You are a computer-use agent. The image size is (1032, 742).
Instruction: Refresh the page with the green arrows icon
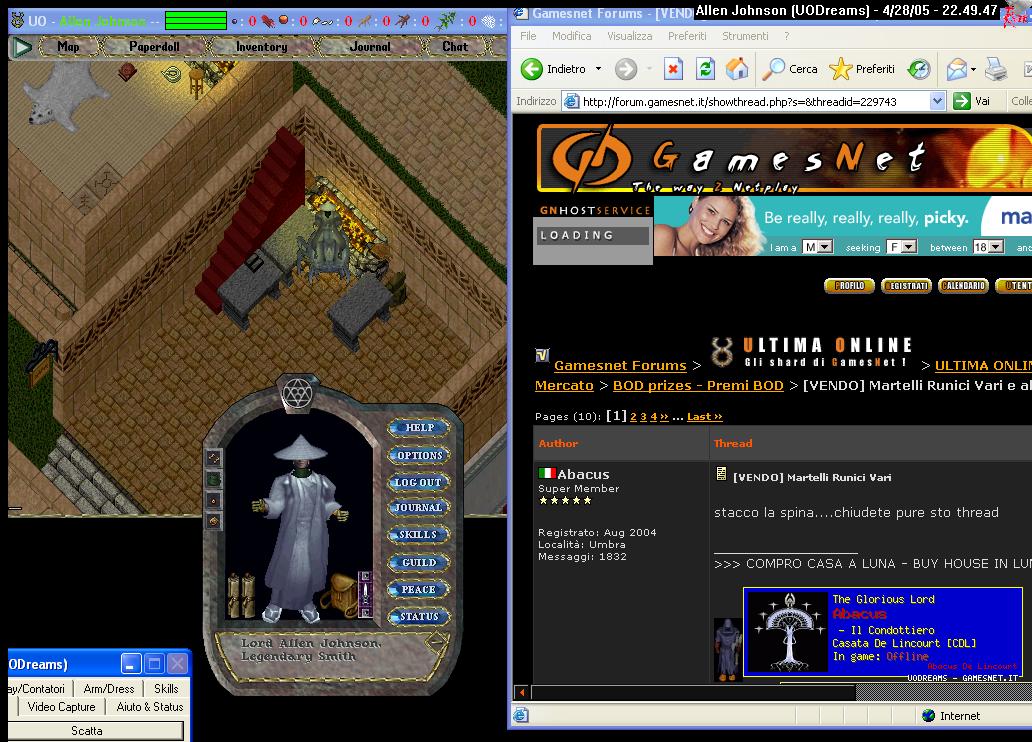coord(706,68)
